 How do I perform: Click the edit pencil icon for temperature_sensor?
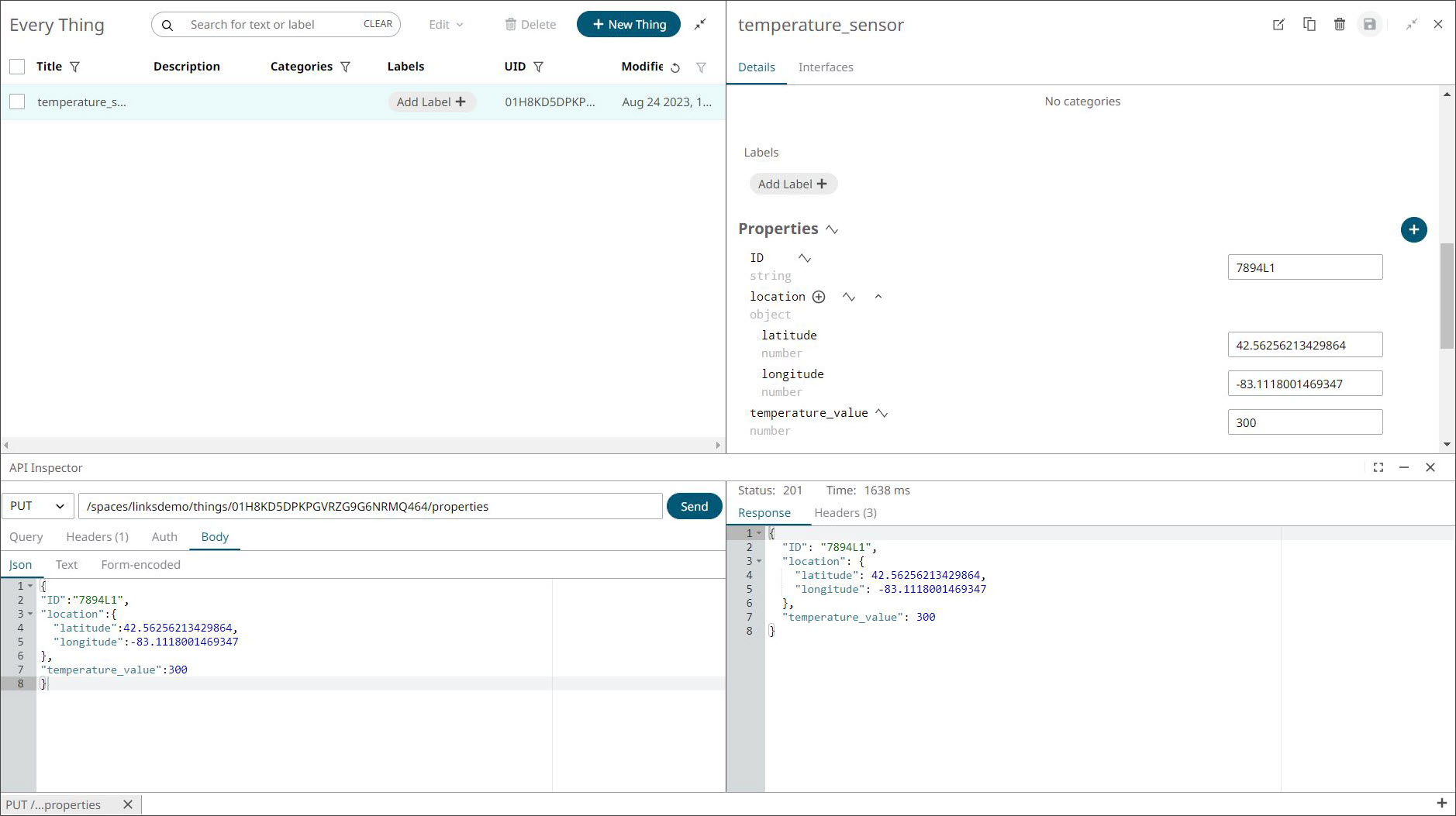pos(1278,25)
